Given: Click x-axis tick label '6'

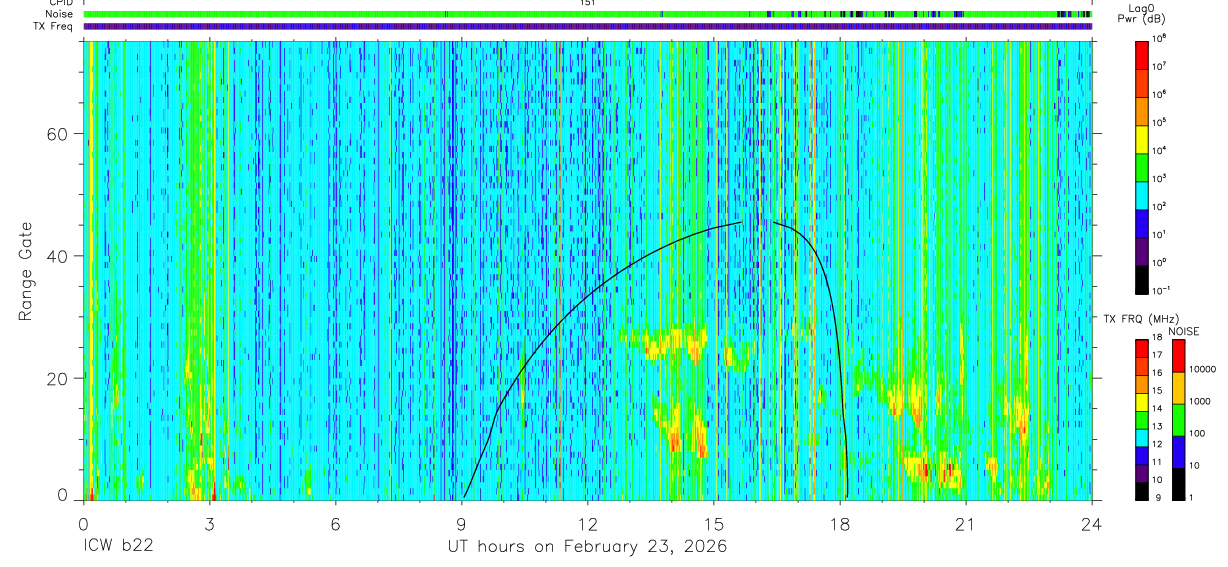Looking at the screenshot, I should 336,524.
